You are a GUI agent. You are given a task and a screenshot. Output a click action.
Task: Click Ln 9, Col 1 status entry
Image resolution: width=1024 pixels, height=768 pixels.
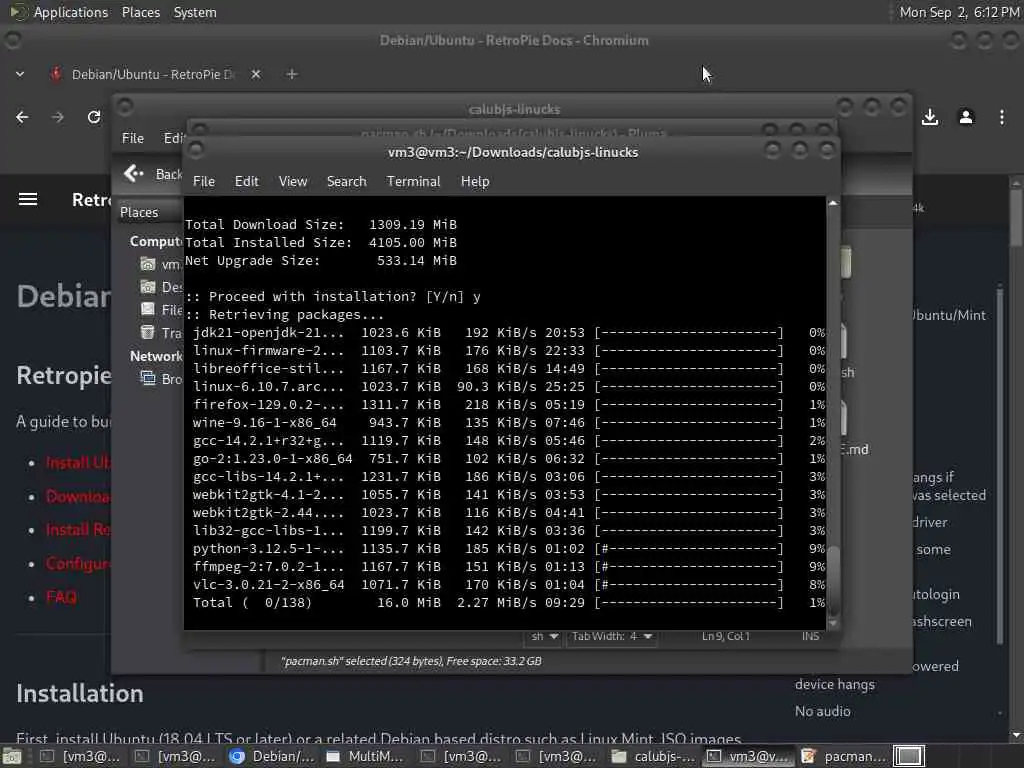726,636
